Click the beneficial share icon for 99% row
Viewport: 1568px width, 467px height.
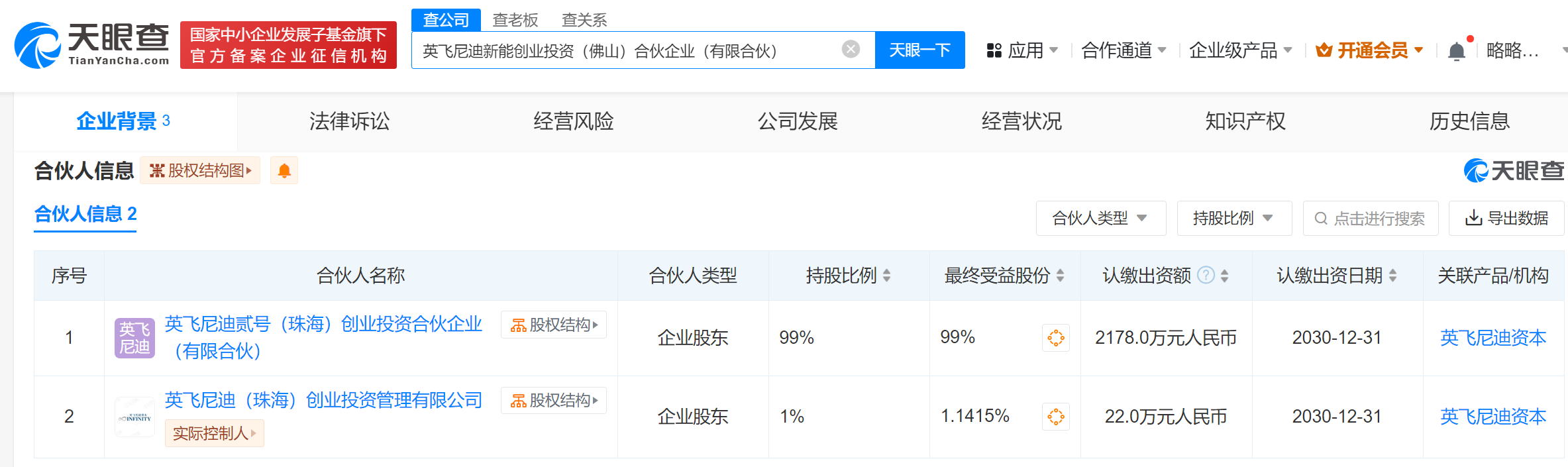click(x=1055, y=338)
